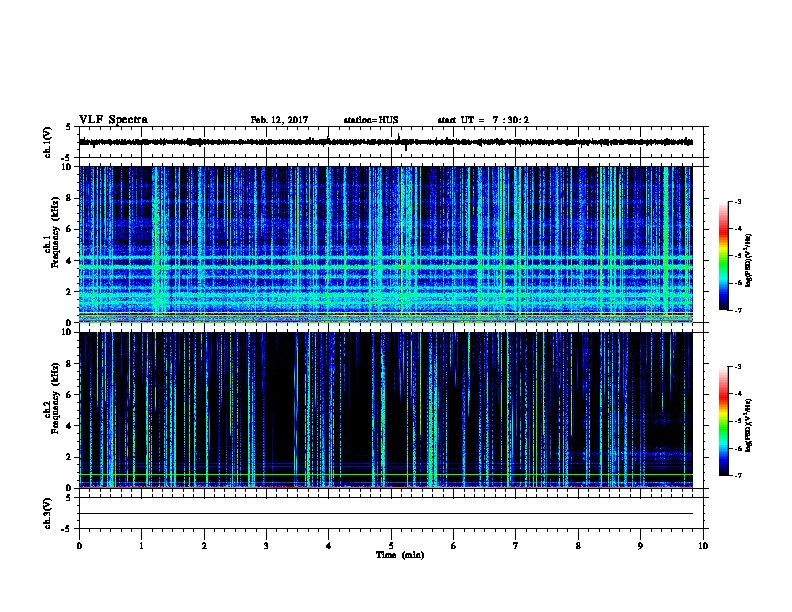Click the green horizontal line in ch.2 spectrogram
The width and height of the screenshot is (792, 612).
click(x=386, y=475)
